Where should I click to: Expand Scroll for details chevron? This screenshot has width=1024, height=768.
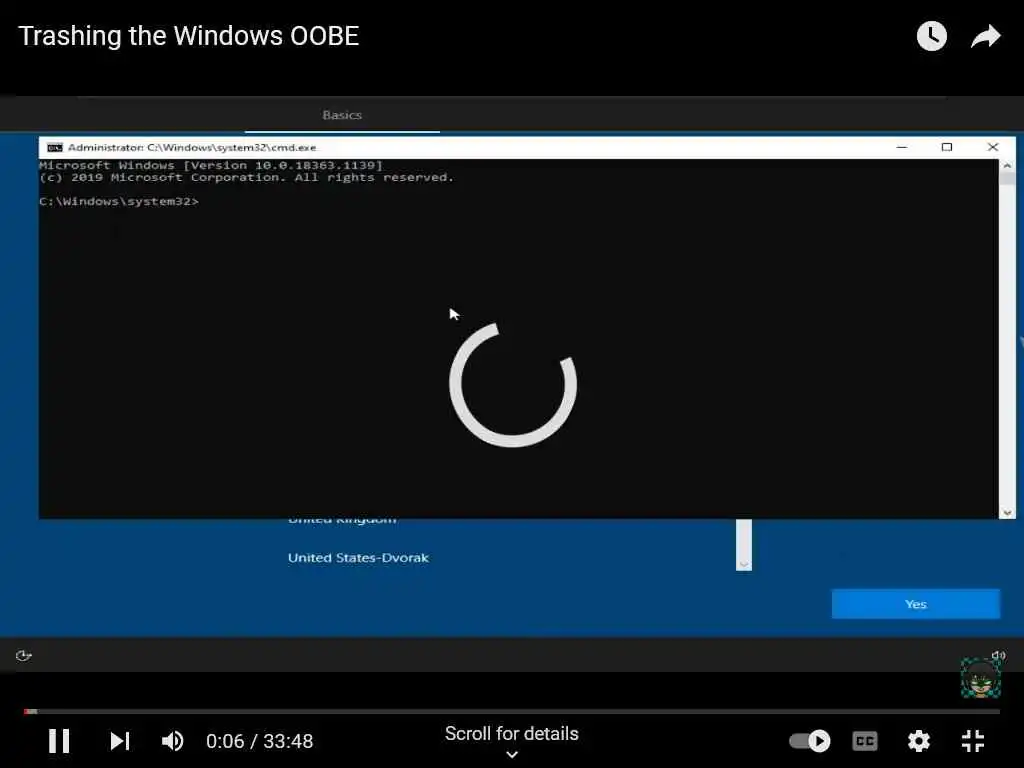512,754
